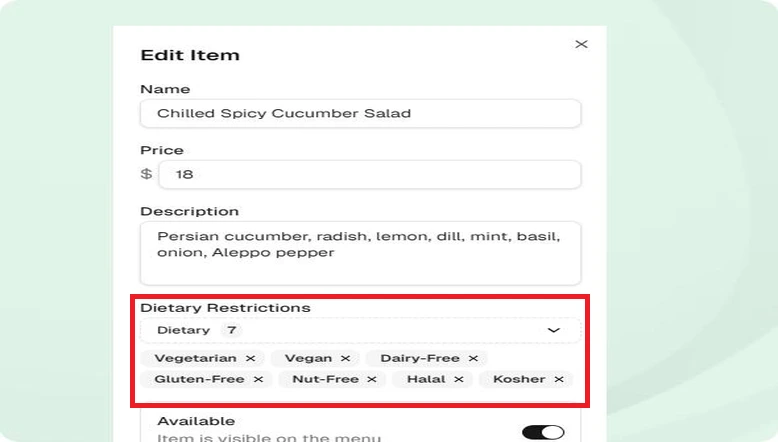Remove the Gluten-Free tag

click(x=259, y=379)
